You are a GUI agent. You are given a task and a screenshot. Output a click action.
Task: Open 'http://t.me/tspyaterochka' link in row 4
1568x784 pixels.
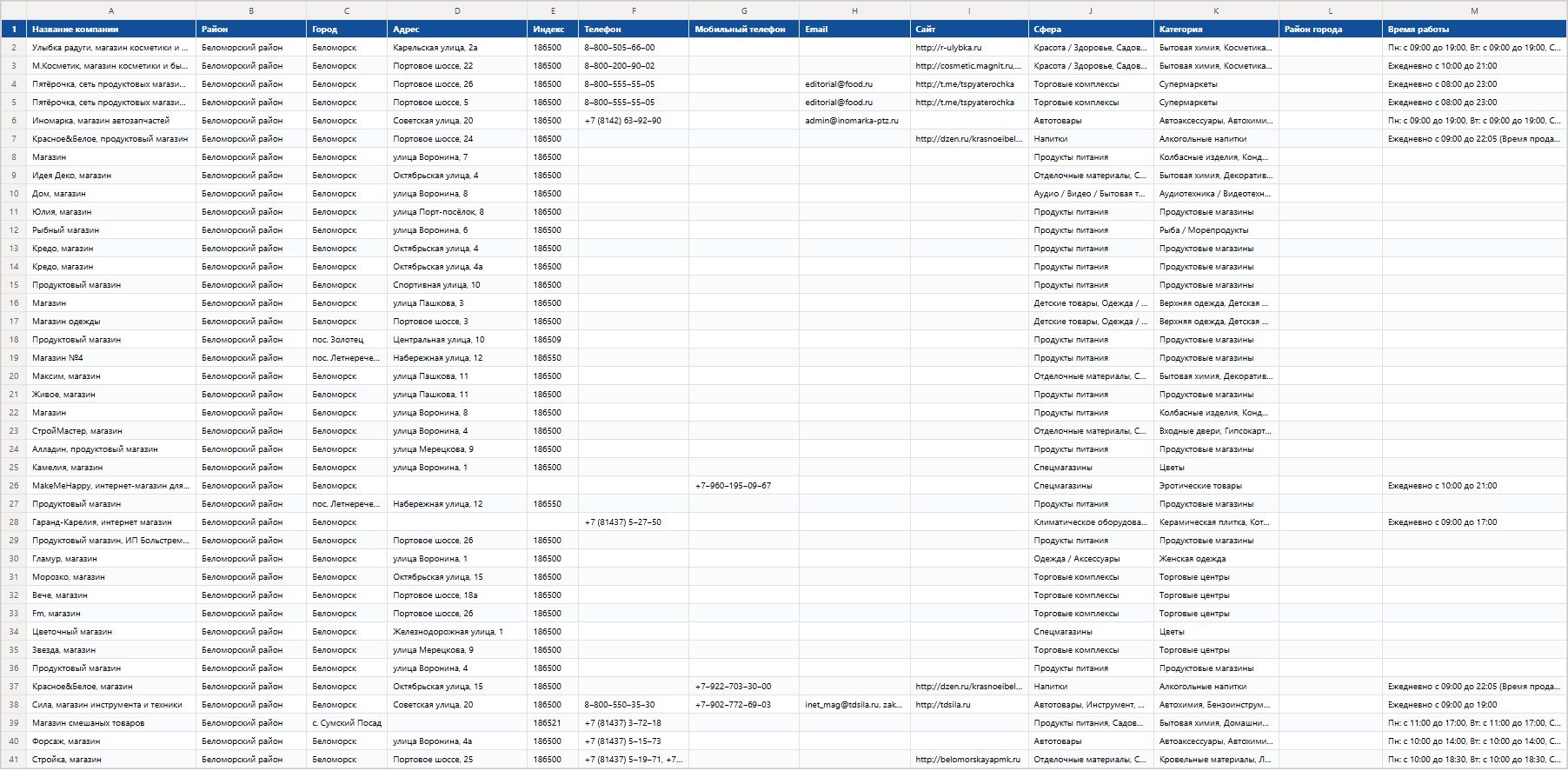pyautogui.click(x=965, y=84)
